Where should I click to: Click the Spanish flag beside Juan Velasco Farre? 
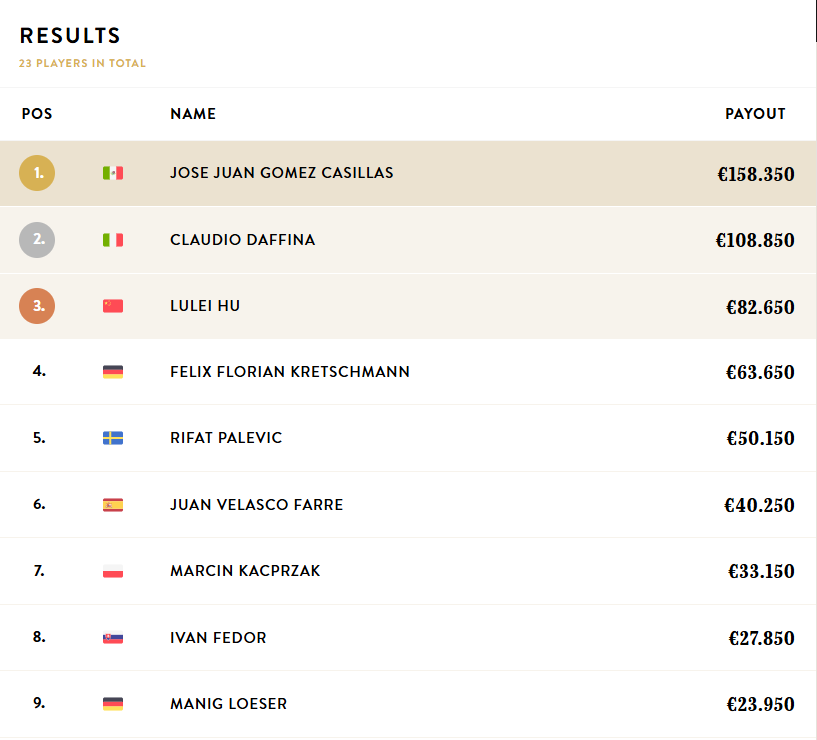tap(113, 505)
